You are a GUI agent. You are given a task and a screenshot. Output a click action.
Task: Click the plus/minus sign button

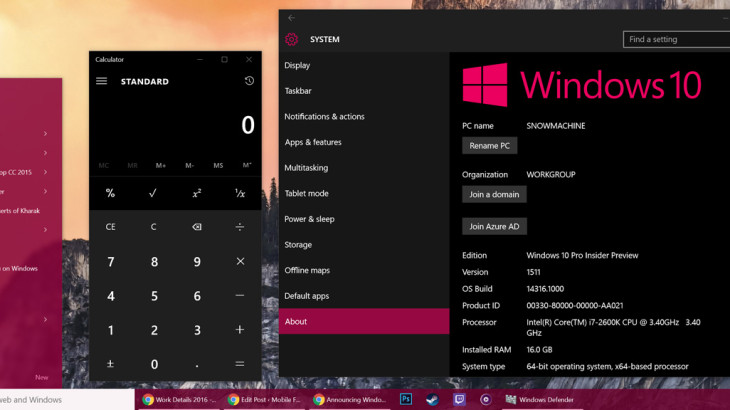point(110,364)
